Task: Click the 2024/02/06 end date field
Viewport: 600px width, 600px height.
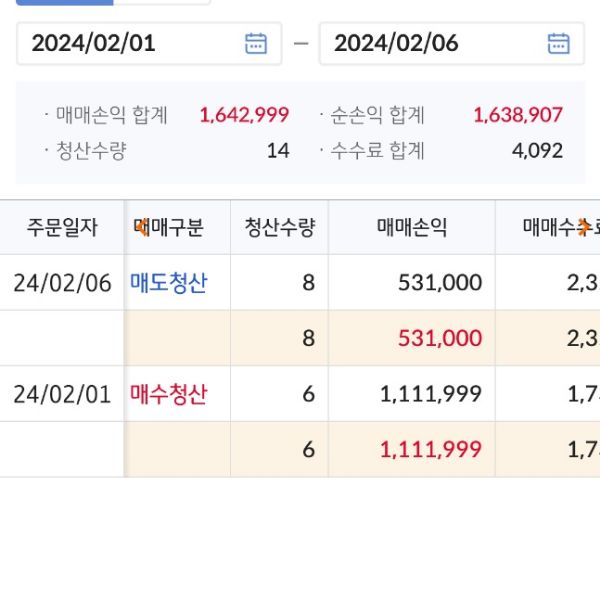Action: tap(430, 43)
